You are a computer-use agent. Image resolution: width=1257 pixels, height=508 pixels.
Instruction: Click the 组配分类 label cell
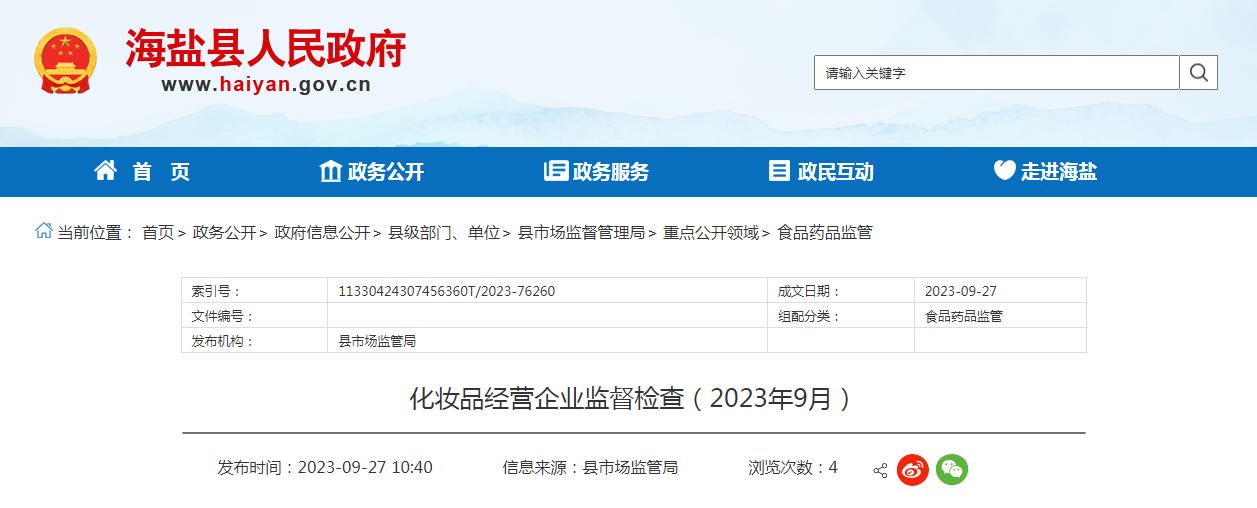tap(841, 316)
